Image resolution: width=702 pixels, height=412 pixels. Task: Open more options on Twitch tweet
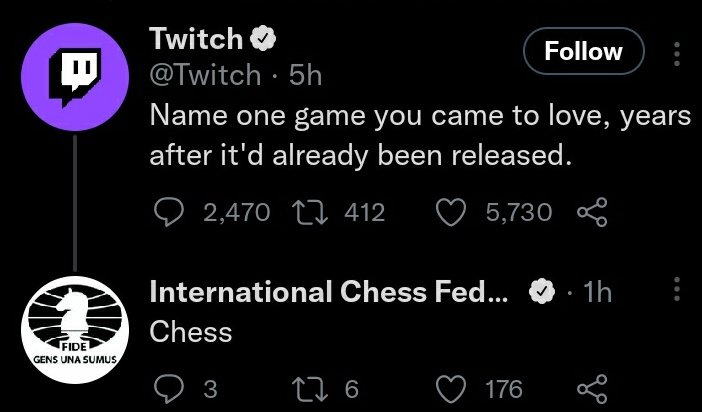pyautogui.click(x=677, y=52)
